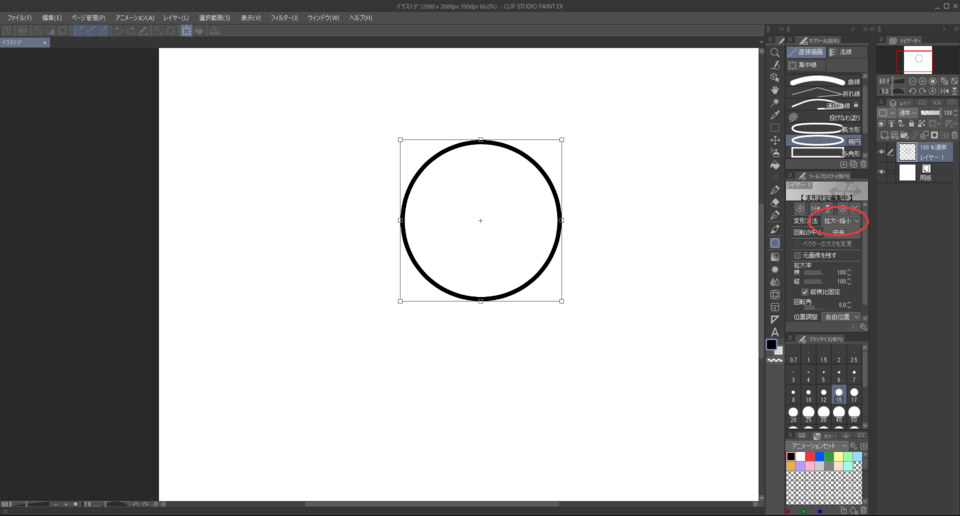Select the Fill bucket tool
Screen dimensions: 960x516
(x=774, y=165)
